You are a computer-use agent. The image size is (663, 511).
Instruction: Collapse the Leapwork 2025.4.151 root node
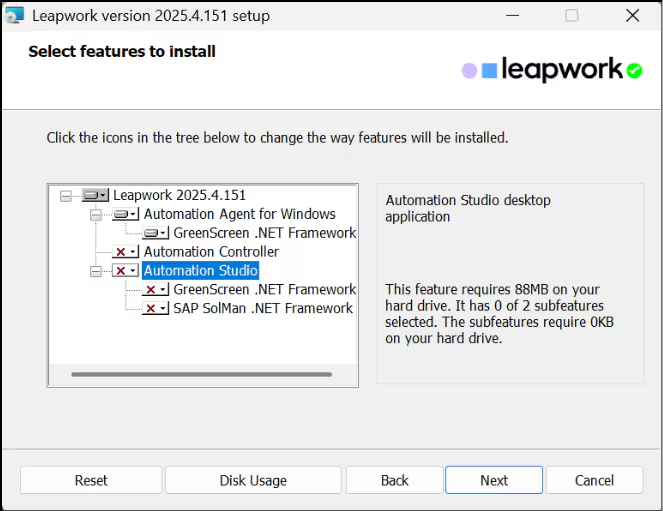click(x=66, y=196)
